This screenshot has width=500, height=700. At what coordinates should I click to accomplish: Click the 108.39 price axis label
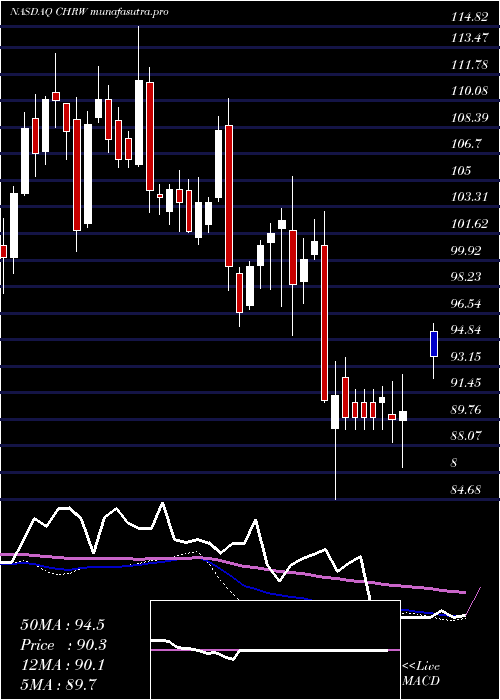tap(469, 118)
